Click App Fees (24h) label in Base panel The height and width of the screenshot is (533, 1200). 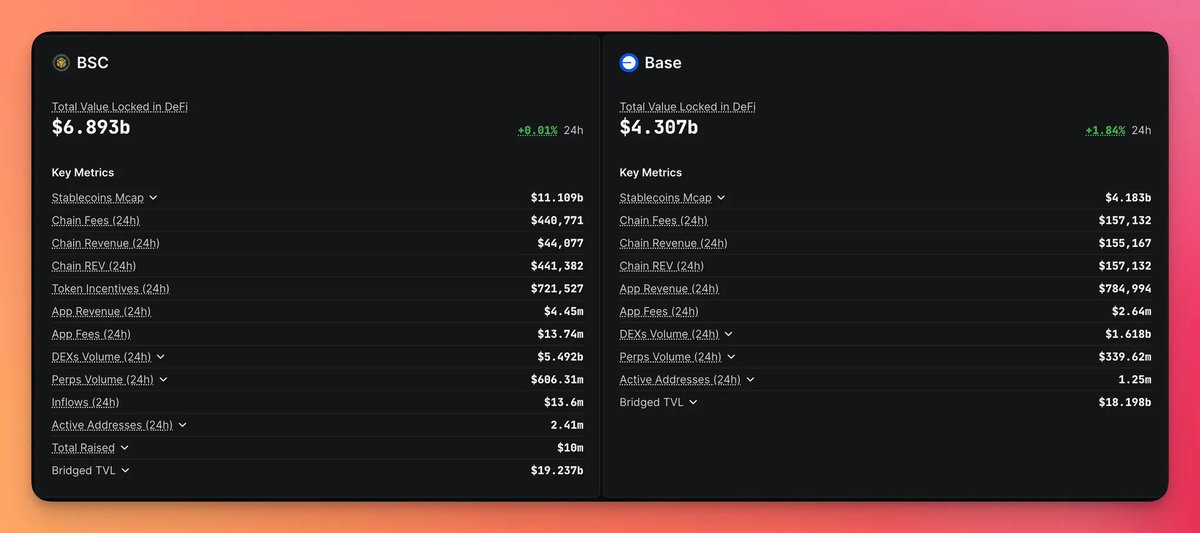(659, 312)
